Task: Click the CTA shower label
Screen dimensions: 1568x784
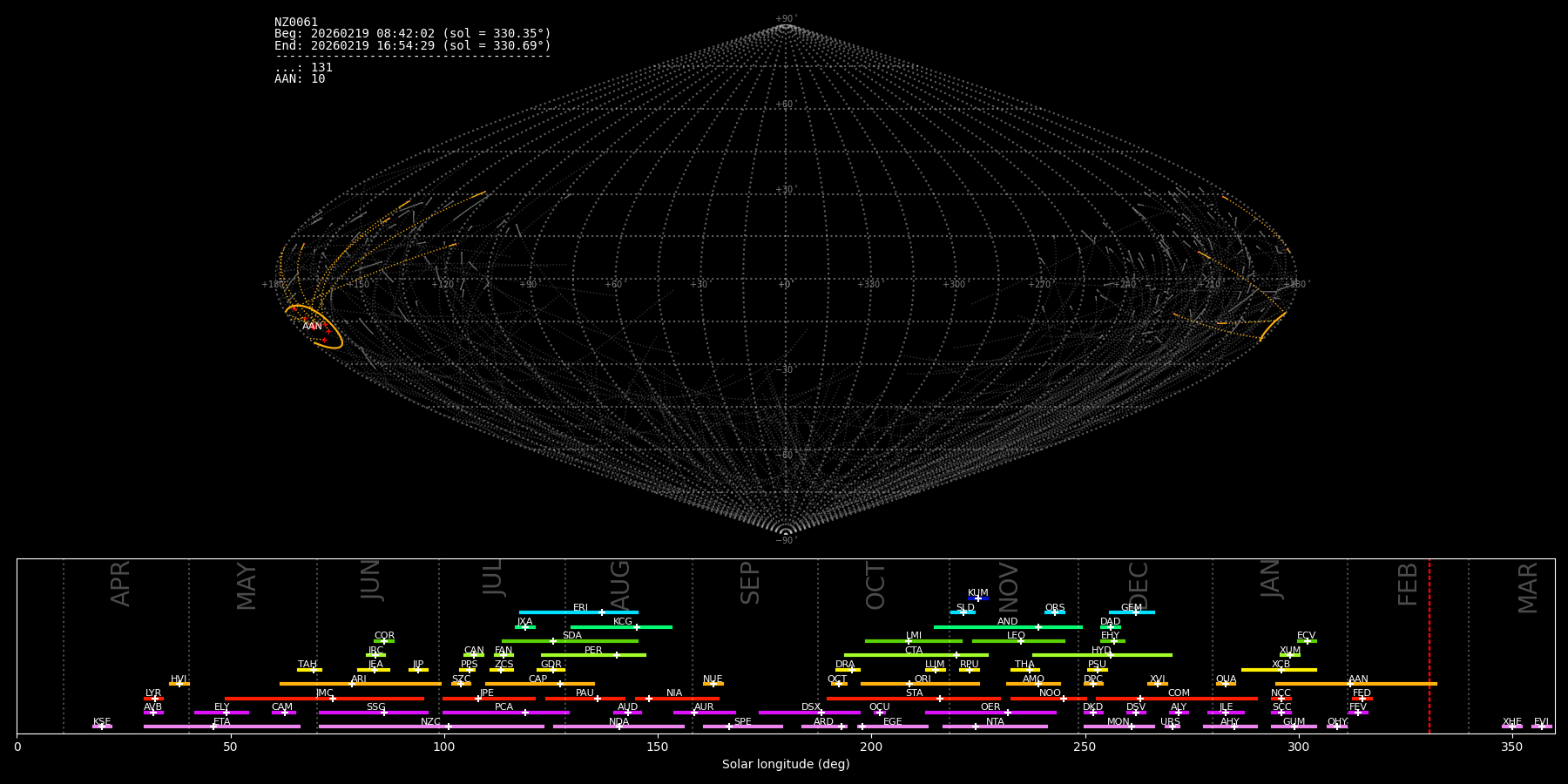Action: point(914,651)
